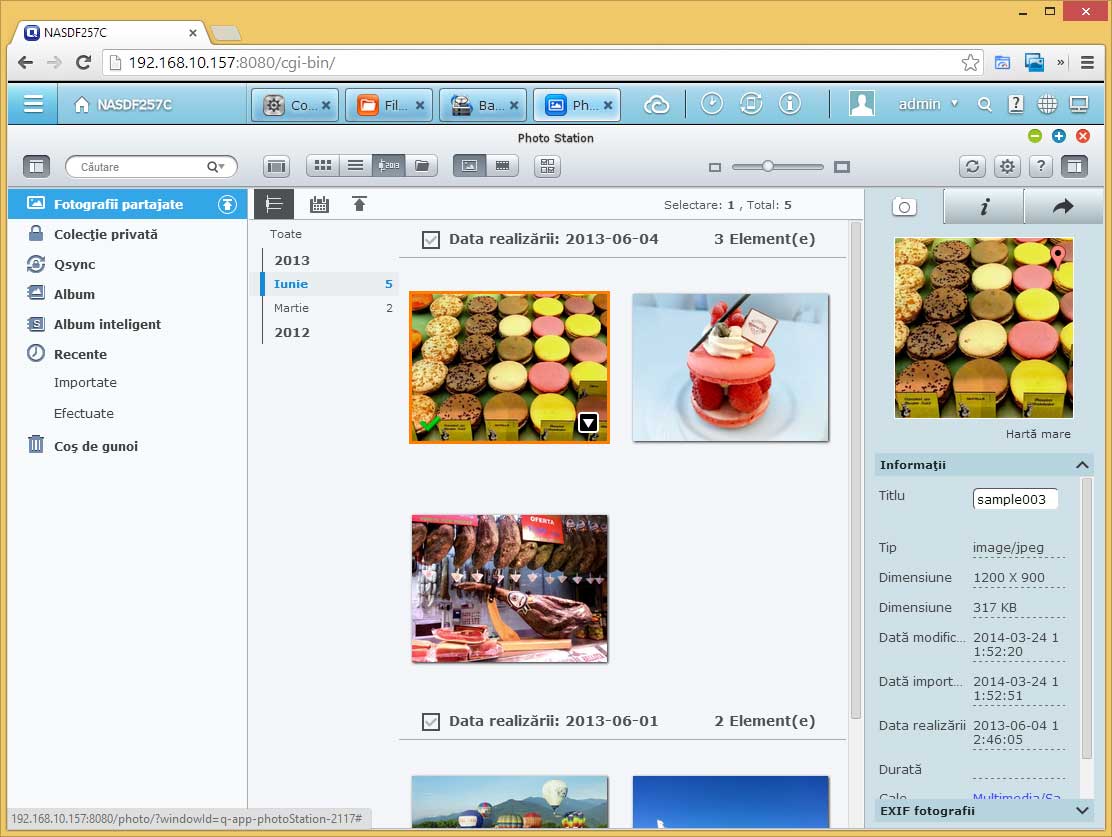Open Qsync in sidebar
The width and height of the screenshot is (1112, 837).
click(74, 265)
